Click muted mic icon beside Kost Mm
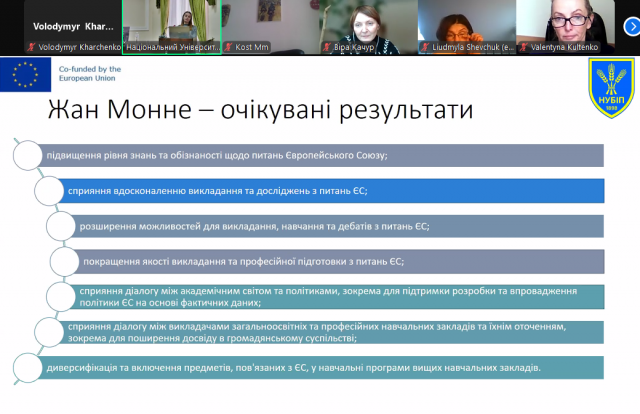640x414 pixels. (x=226, y=47)
